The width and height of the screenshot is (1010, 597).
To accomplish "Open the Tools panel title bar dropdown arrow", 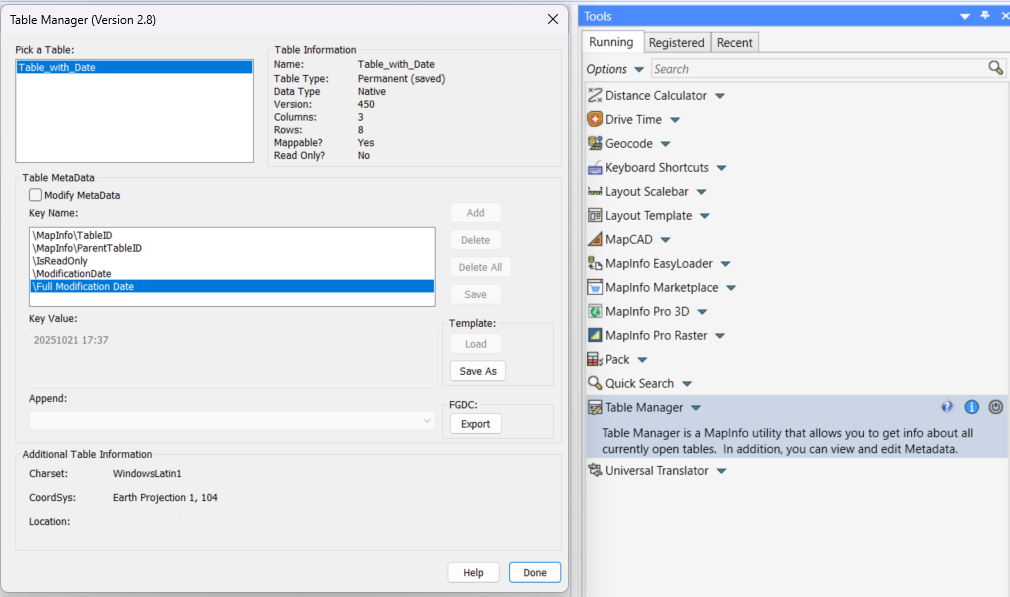I will pyautogui.click(x=965, y=16).
